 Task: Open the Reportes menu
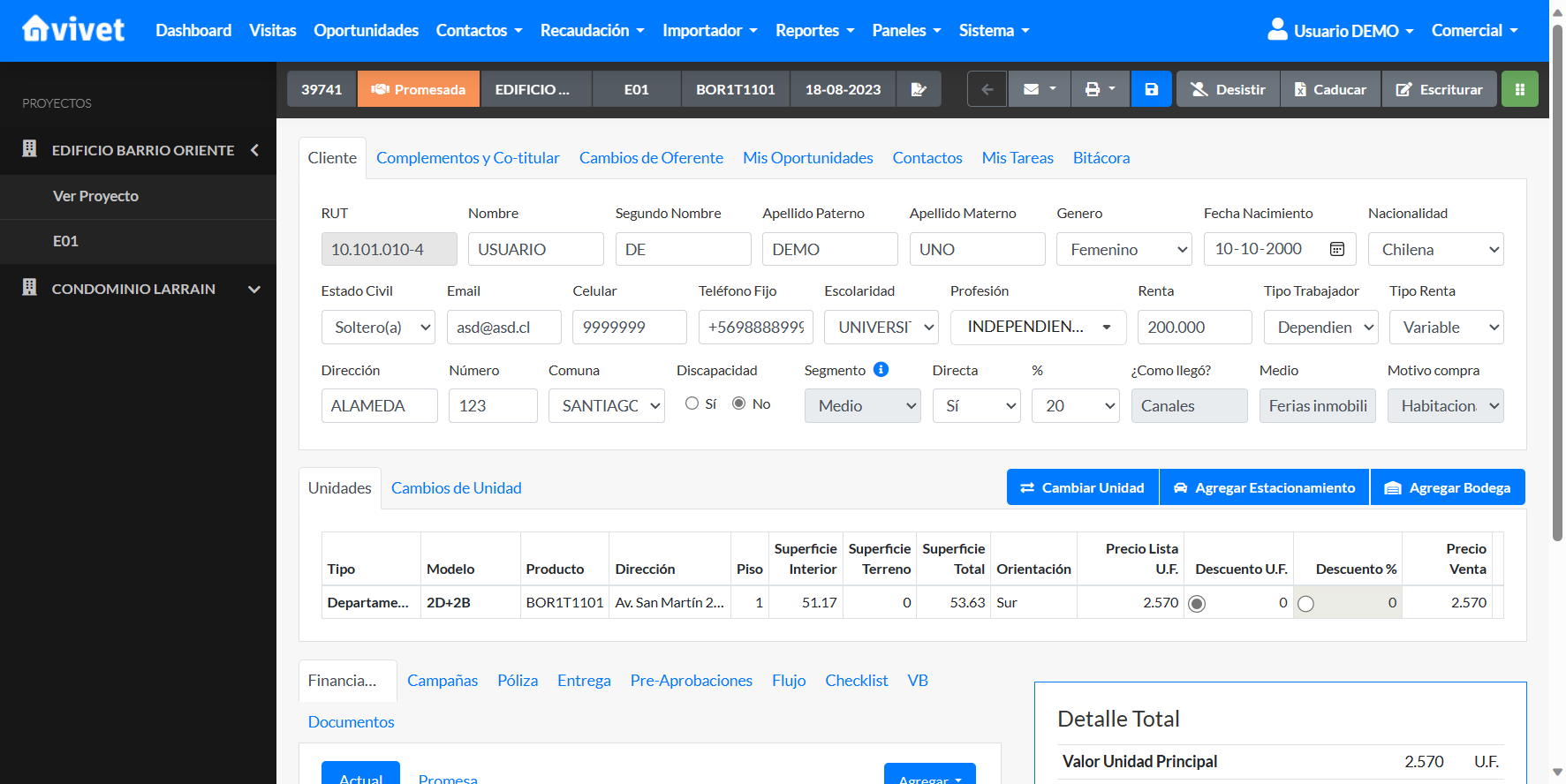pos(814,31)
